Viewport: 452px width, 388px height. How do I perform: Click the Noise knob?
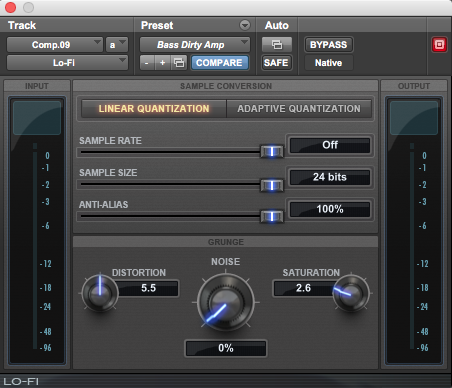[226, 303]
